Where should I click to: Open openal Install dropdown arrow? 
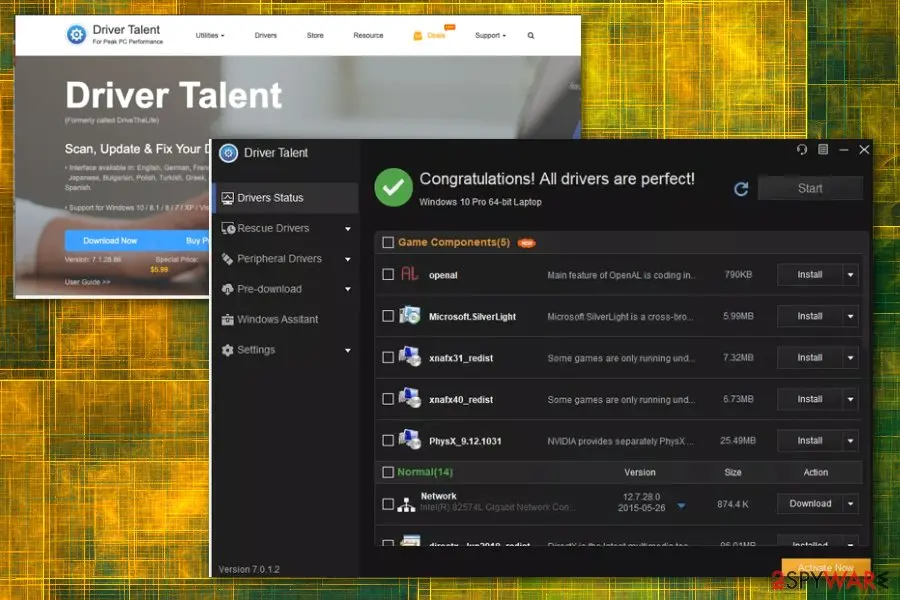coord(851,275)
